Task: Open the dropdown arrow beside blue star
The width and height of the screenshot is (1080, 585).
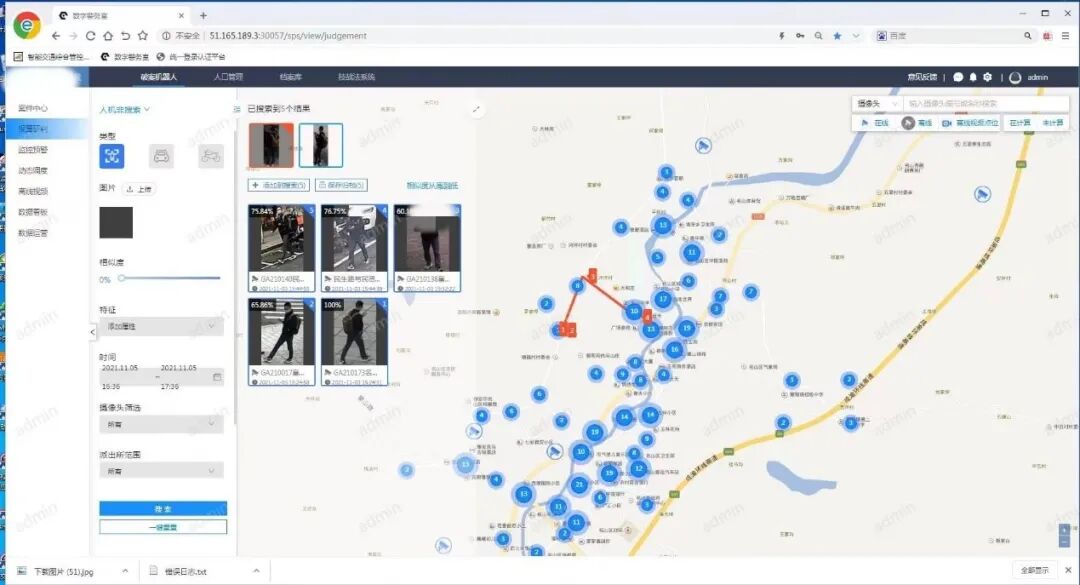Action: click(855, 36)
